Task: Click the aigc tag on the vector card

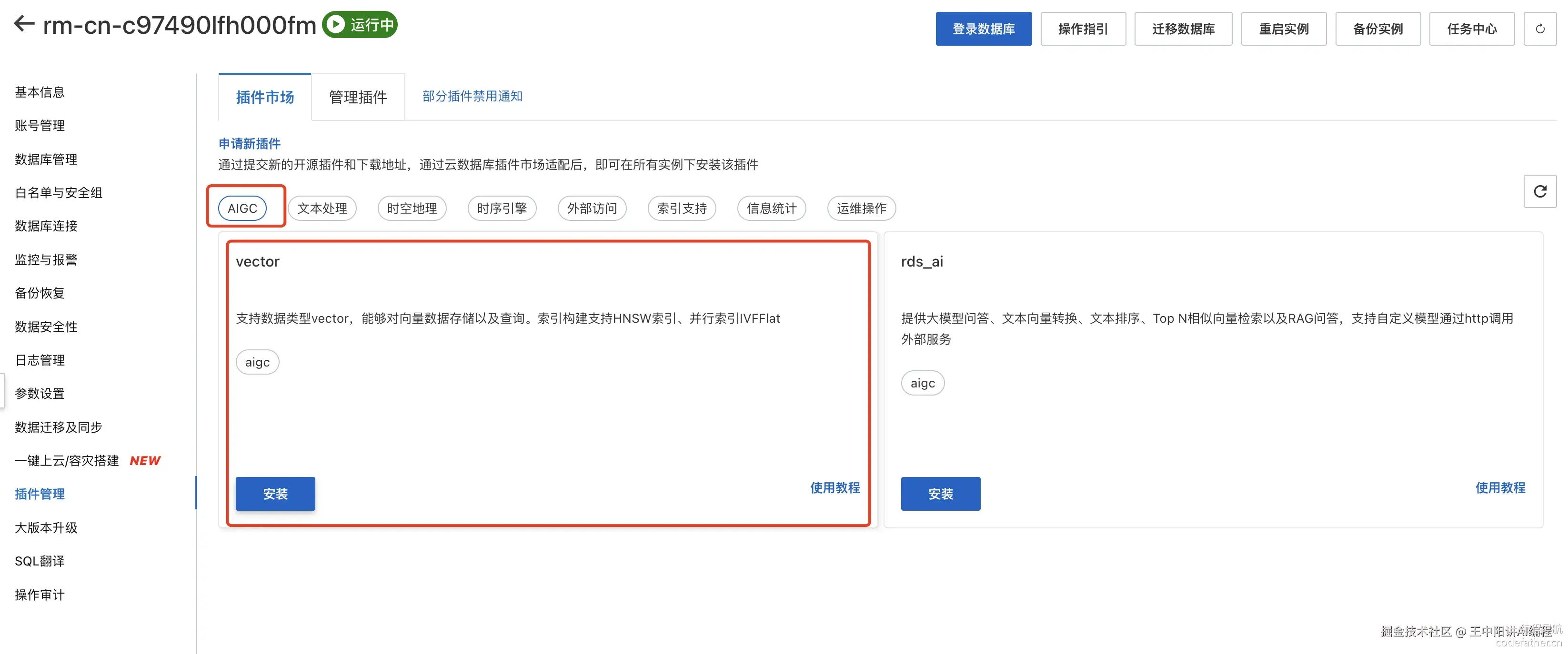Action: [257, 362]
